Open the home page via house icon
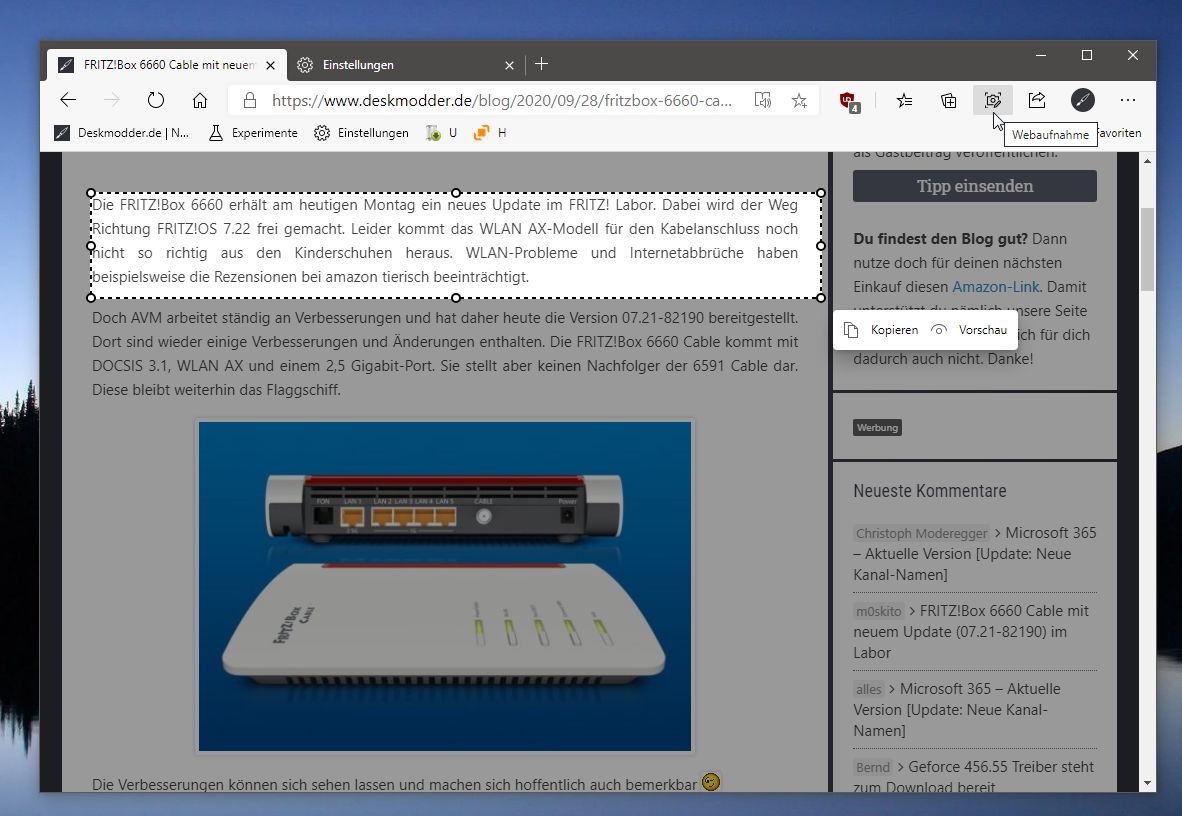 point(200,100)
